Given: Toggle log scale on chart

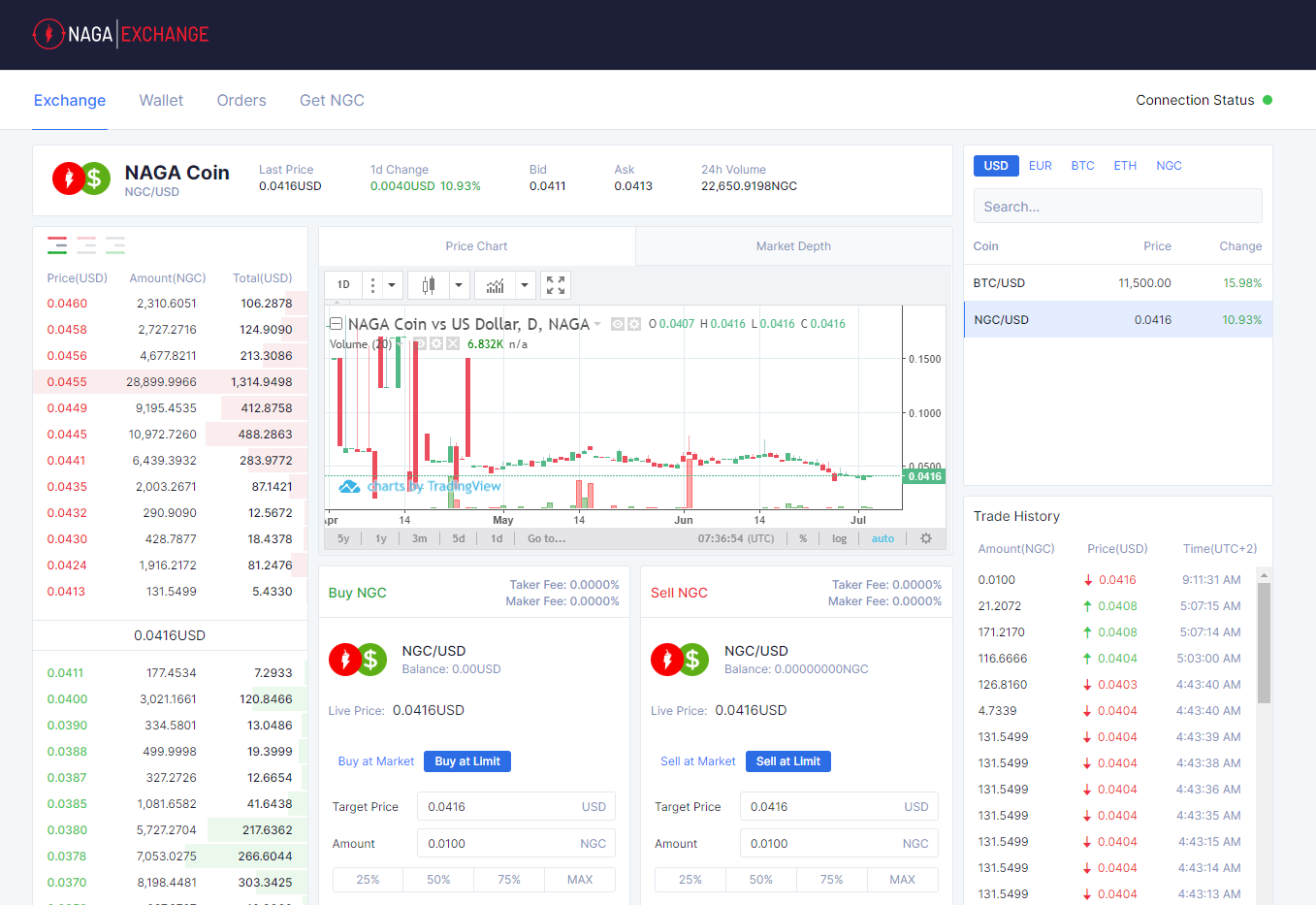Looking at the screenshot, I should coord(839,538).
